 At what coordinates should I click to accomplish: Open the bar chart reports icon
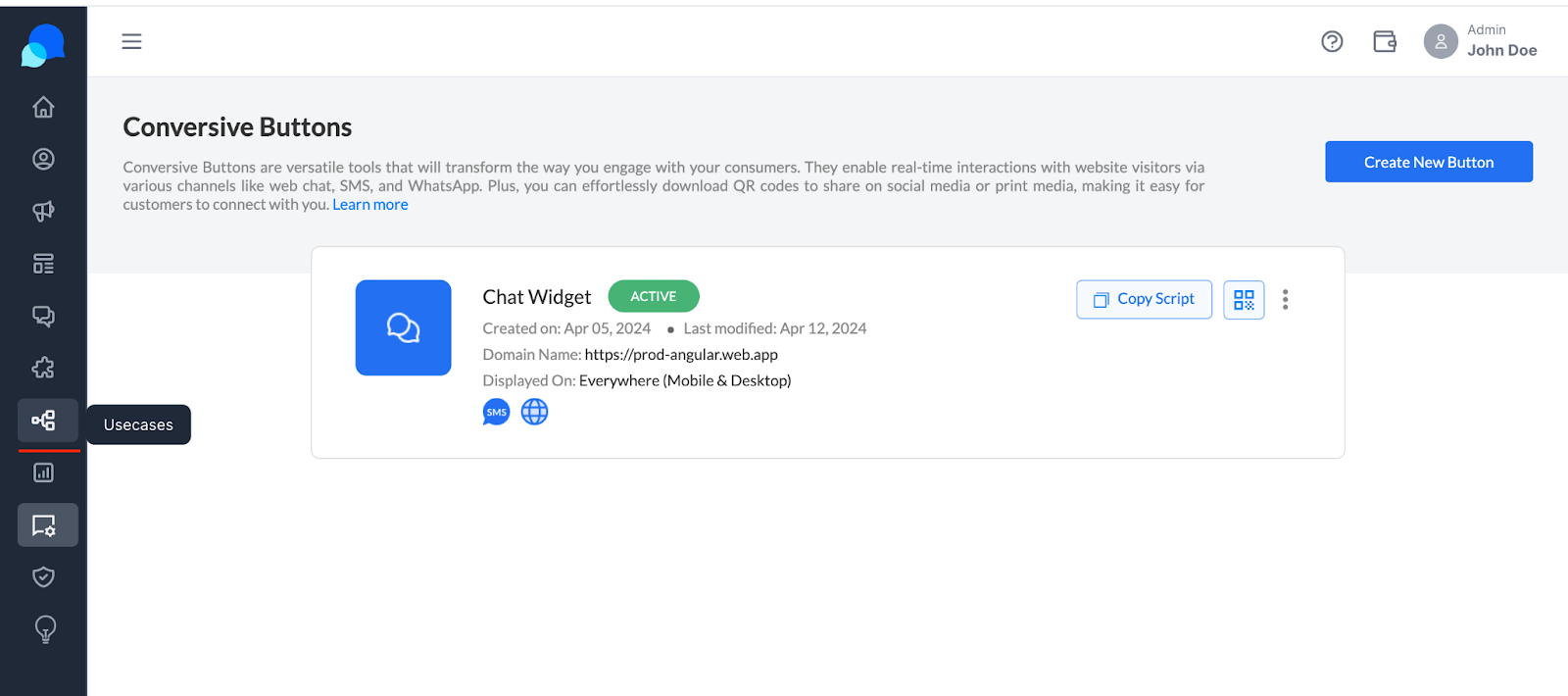tap(43, 472)
